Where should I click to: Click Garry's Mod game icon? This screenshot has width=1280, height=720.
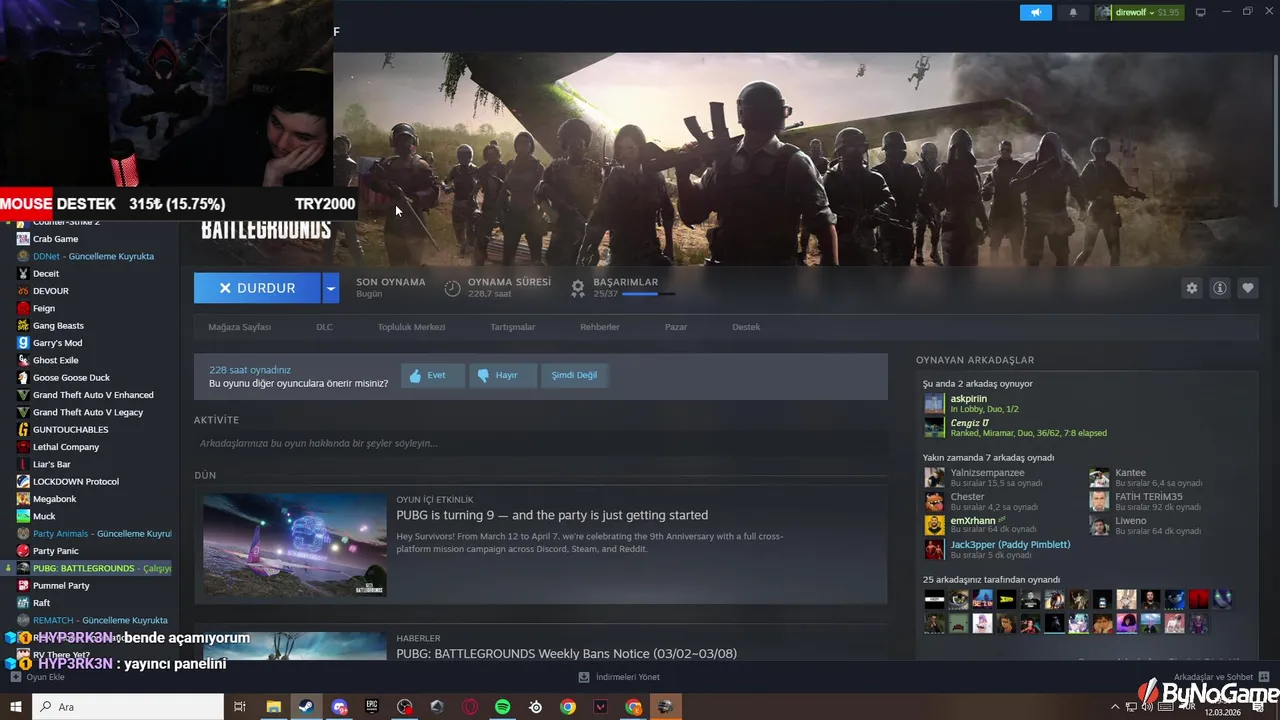pyautogui.click(x=24, y=343)
